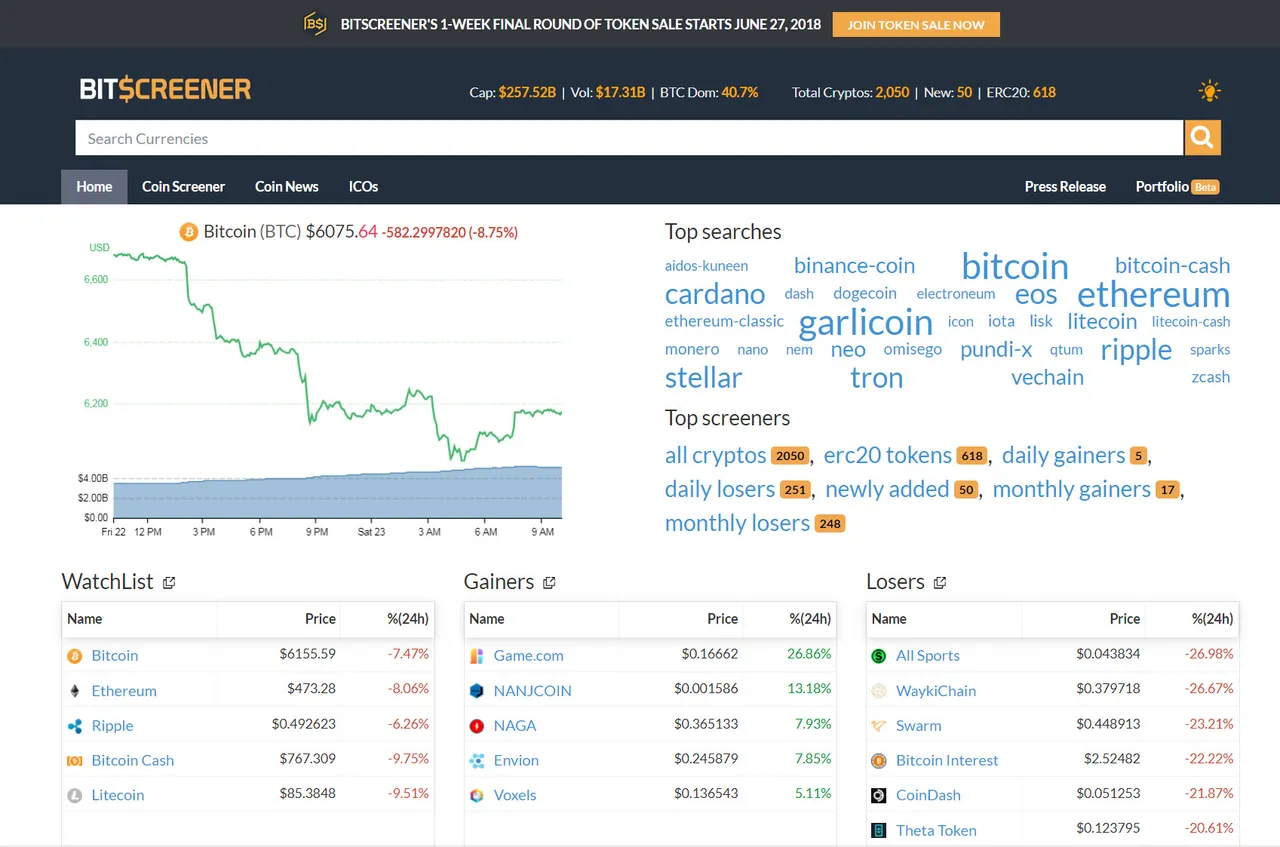This screenshot has width=1280, height=847.
Task: Open ethereum in Top searches
Action: click(x=1153, y=294)
